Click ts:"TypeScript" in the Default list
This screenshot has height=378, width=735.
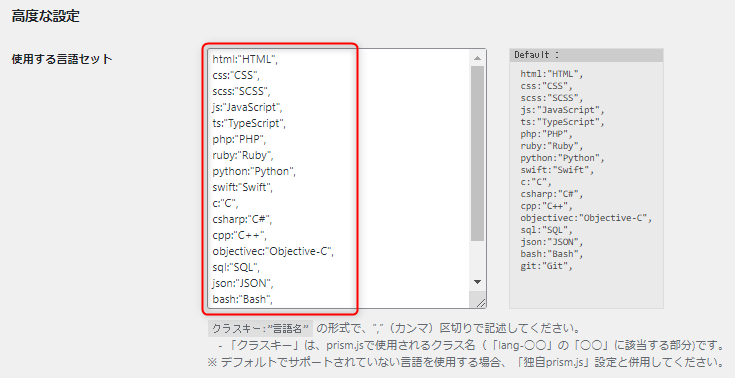(562, 121)
